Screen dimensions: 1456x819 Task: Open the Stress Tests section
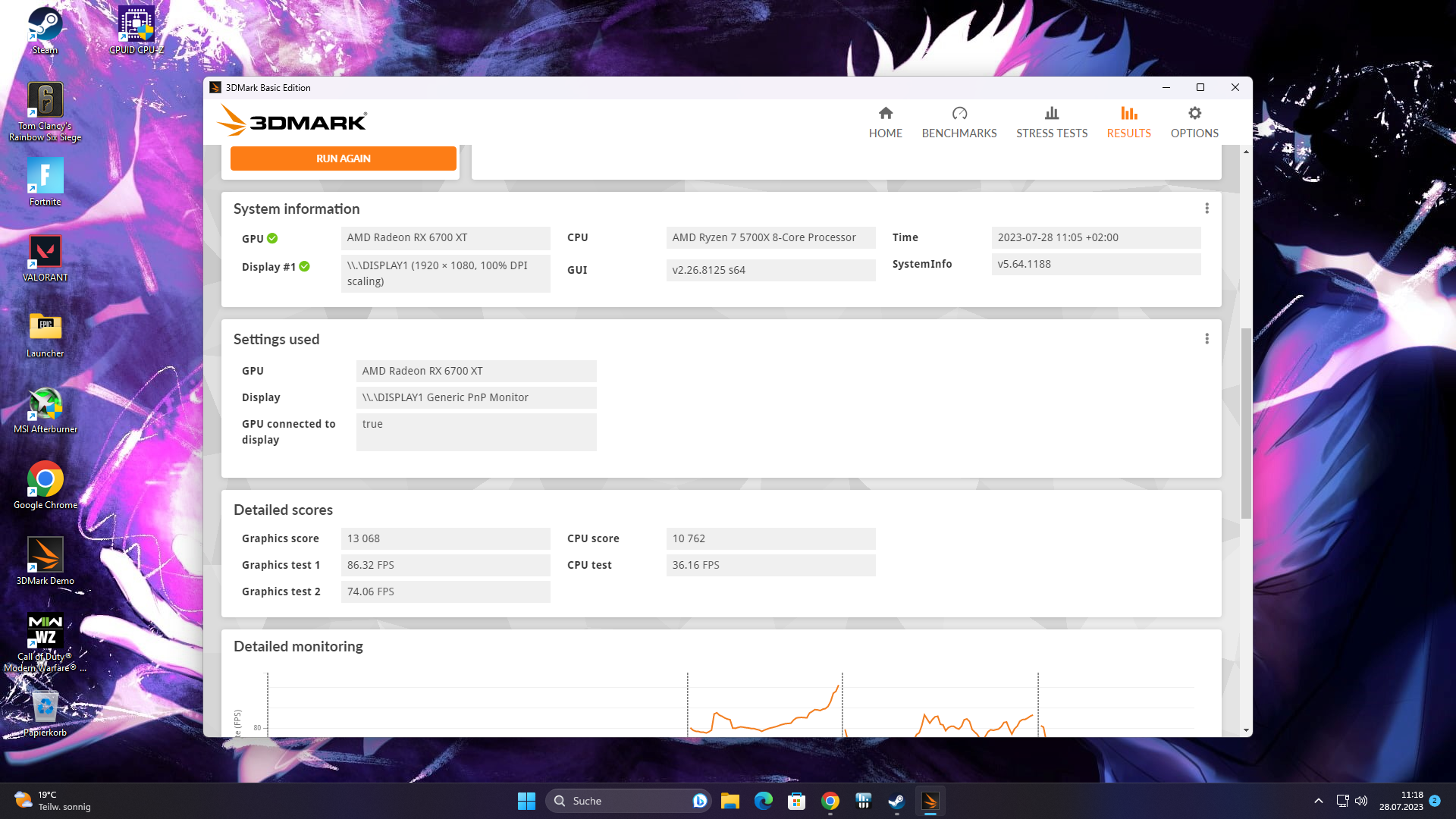[1051, 122]
